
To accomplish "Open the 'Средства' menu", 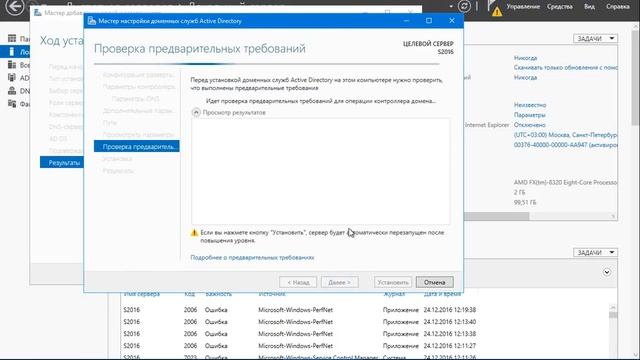I will click(x=560, y=7).
